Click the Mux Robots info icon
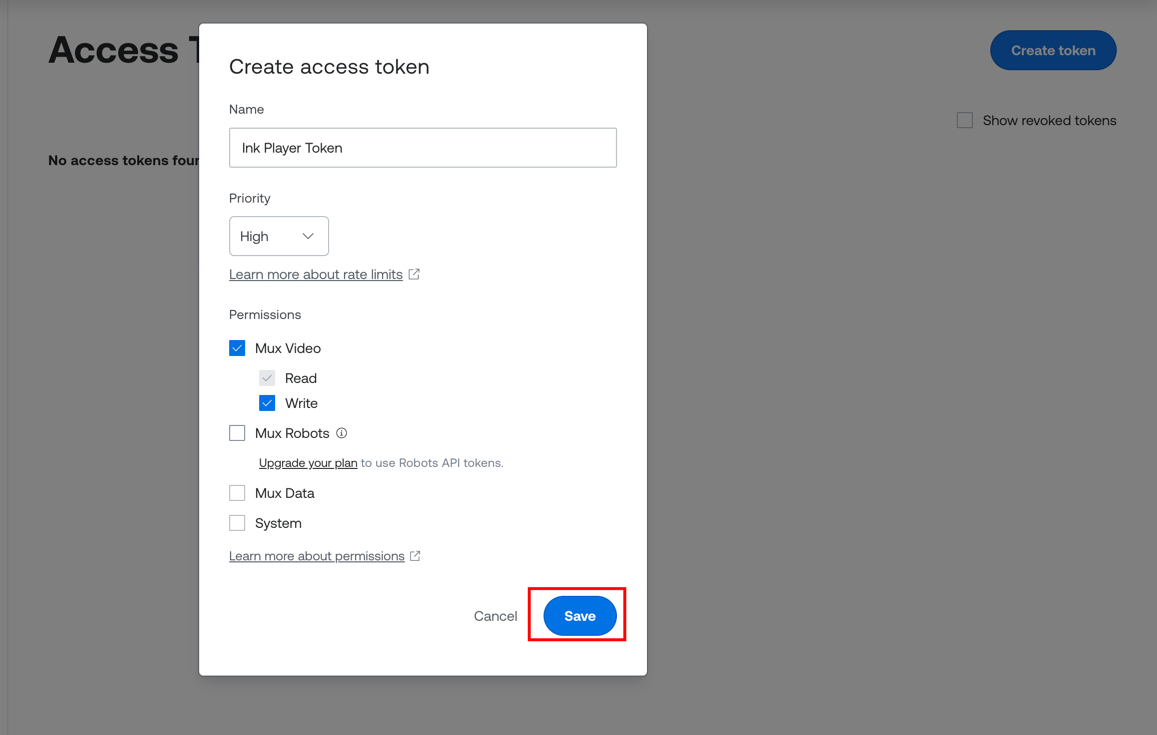Image resolution: width=1157 pixels, height=735 pixels. 342,433
